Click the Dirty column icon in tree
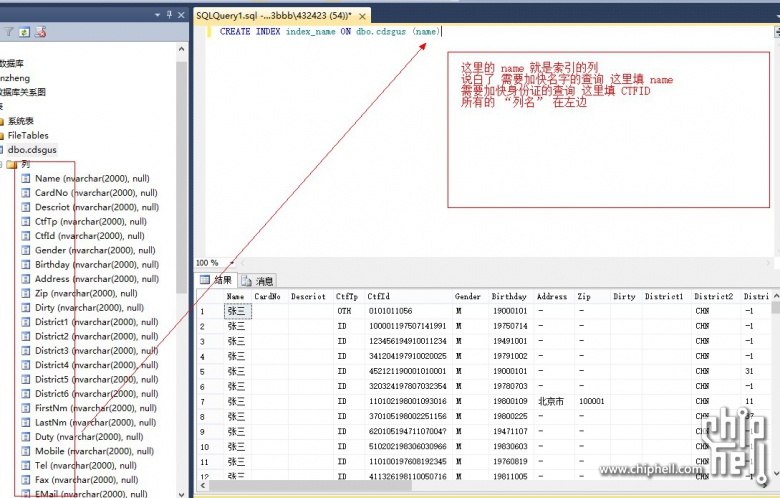 [26, 308]
